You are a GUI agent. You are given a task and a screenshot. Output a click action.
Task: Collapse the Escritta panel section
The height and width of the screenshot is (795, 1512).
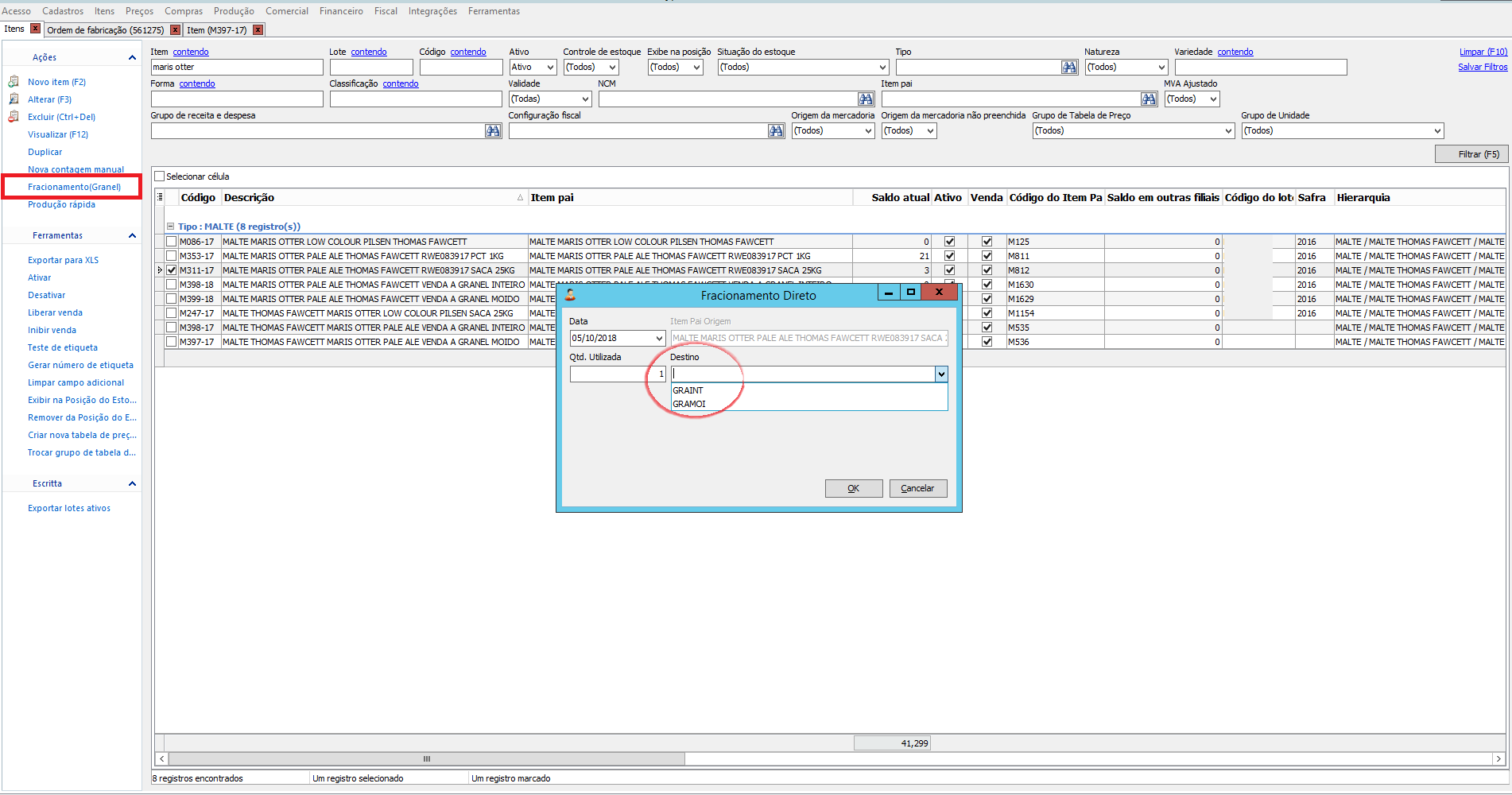pos(132,483)
